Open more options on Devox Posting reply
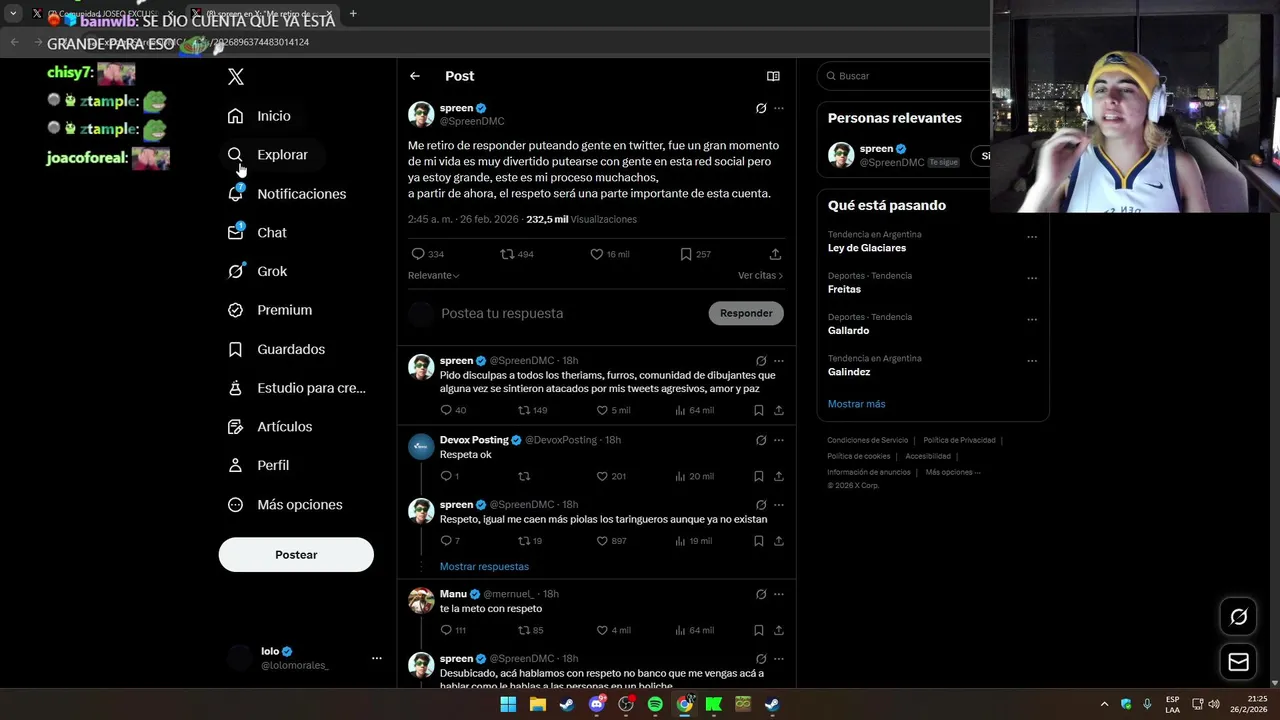Image resolution: width=1280 pixels, height=720 pixels. (779, 440)
